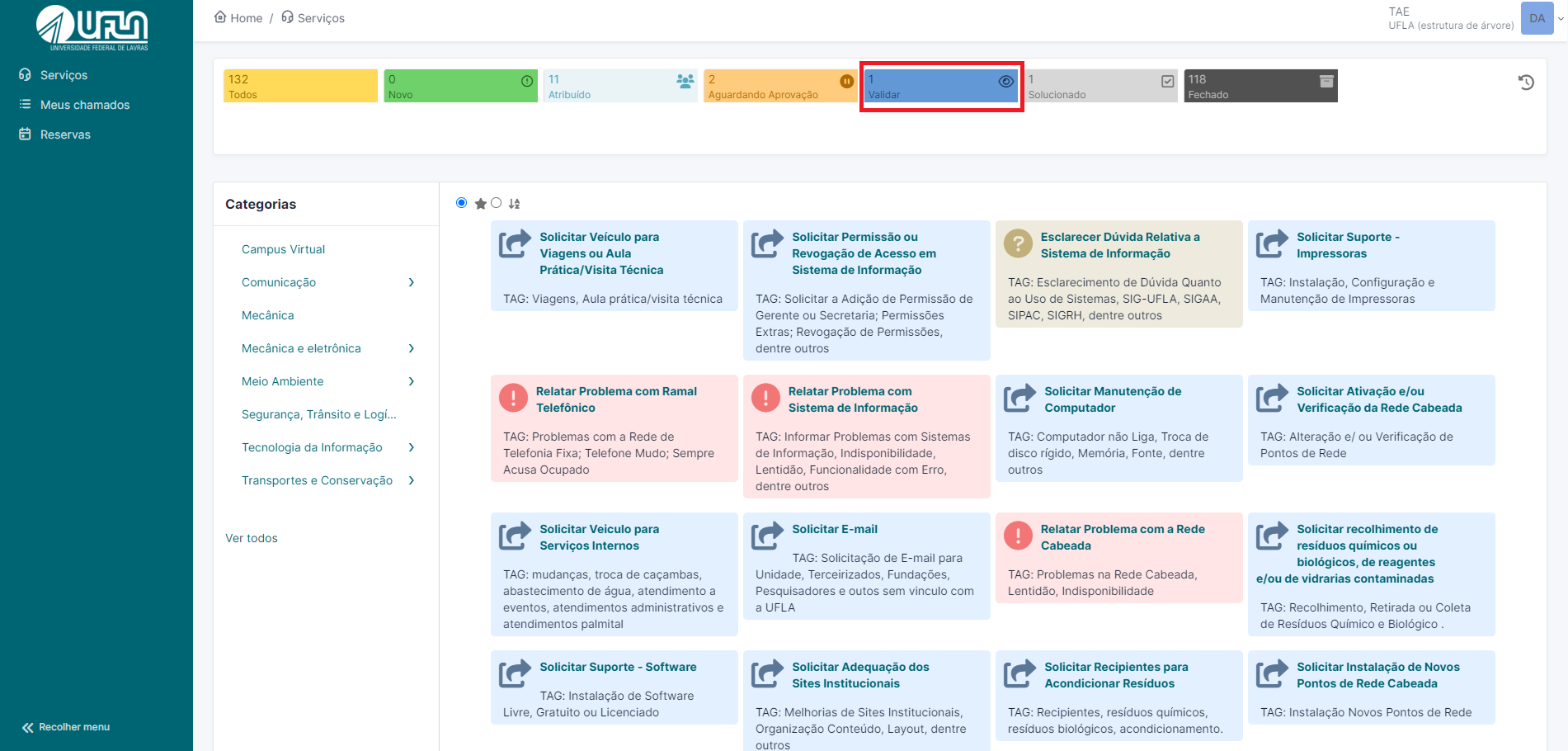1568x751 pixels.
Task: Expand the Tecnologia da Informação chevron
Action: coord(412,447)
